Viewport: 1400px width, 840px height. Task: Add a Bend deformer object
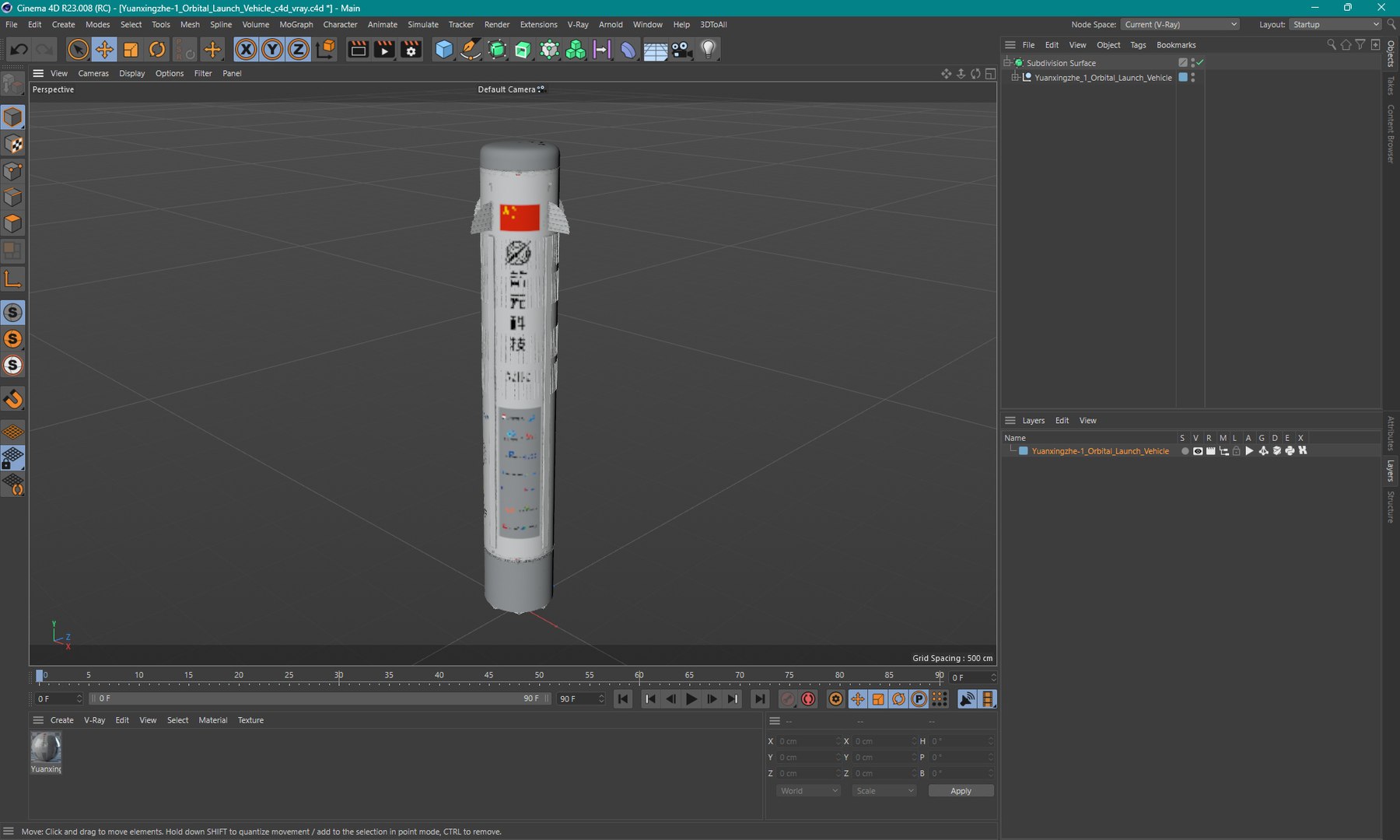point(628,50)
